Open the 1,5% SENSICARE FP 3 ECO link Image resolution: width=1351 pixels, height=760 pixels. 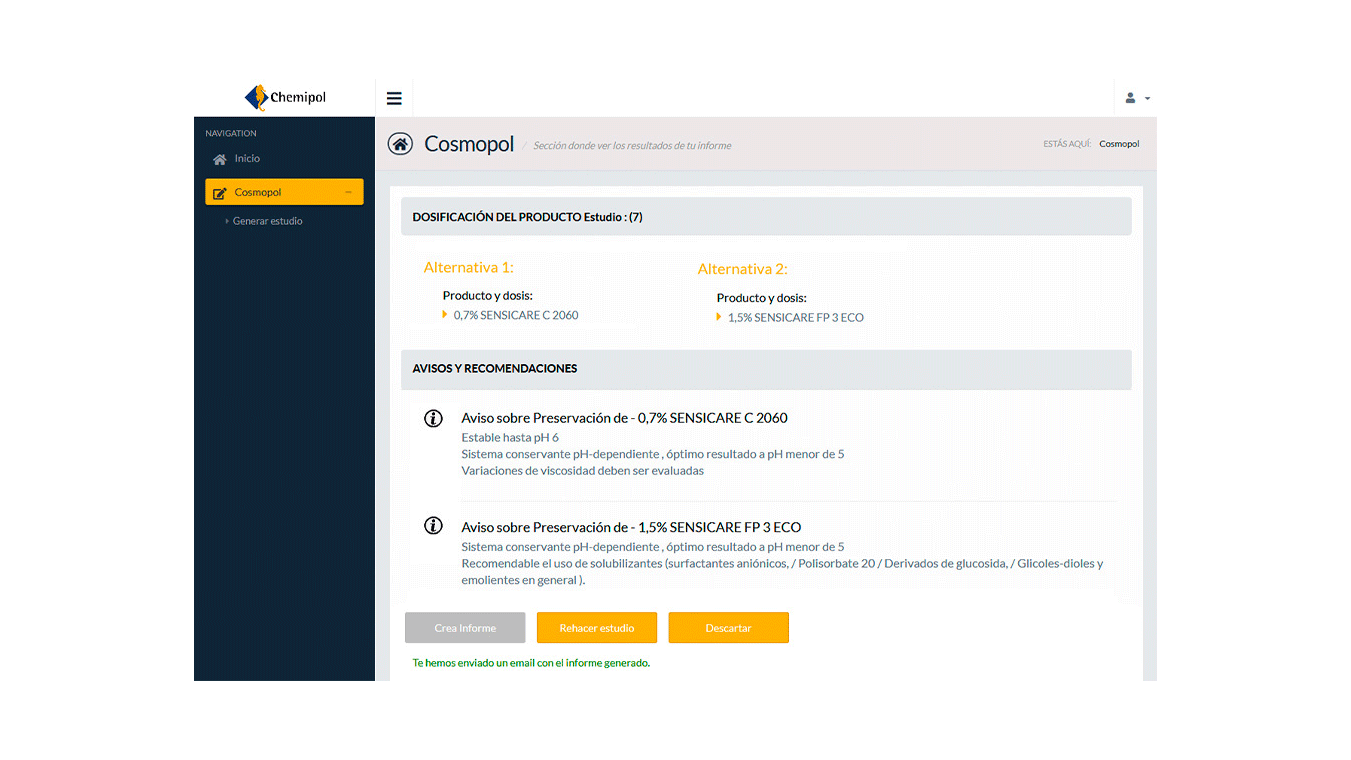point(796,317)
